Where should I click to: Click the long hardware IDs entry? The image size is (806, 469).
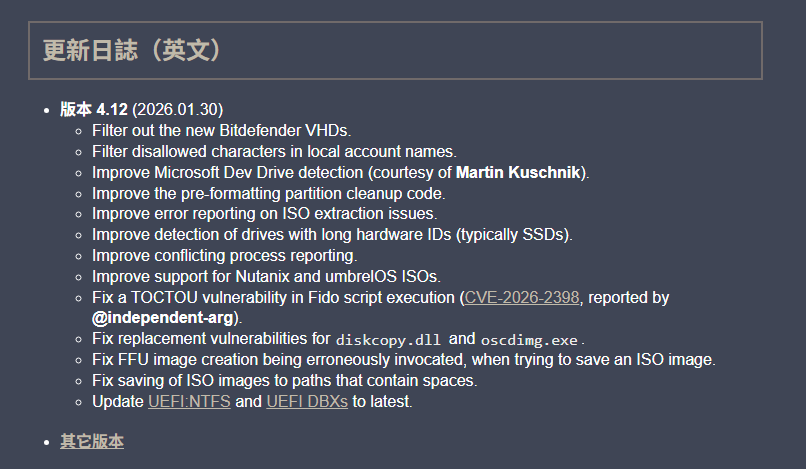pos(332,235)
